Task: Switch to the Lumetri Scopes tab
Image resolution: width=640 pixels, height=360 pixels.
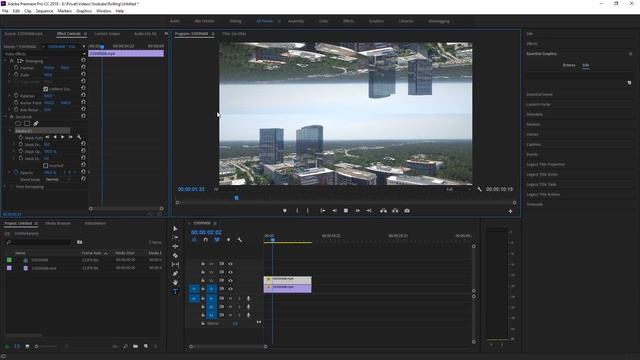Action: point(107,33)
